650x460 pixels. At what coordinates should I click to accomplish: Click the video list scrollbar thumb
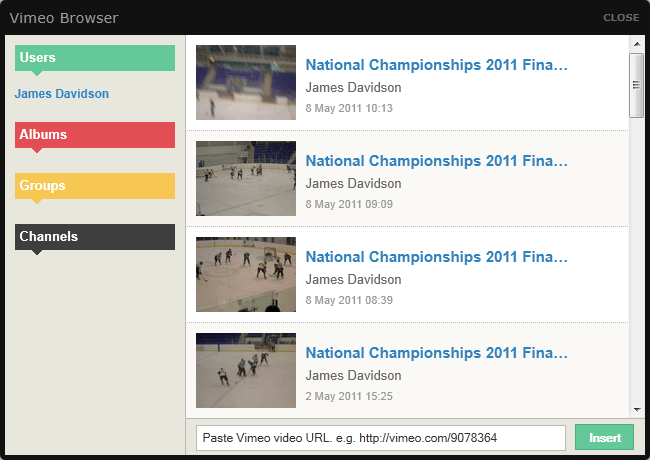pyautogui.click(x=636, y=85)
